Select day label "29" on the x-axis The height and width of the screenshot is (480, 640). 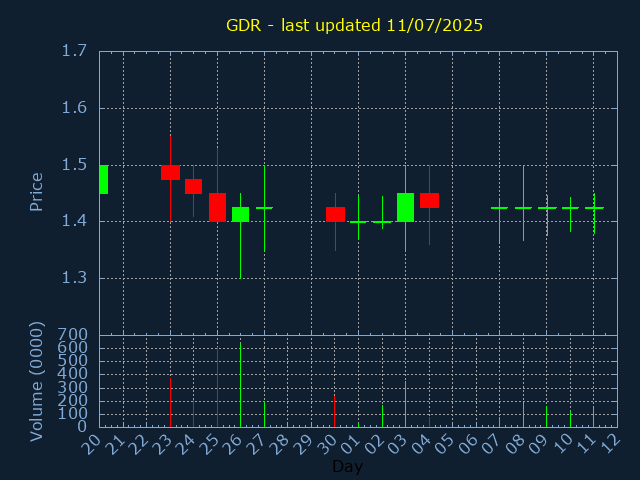coord(302,444)
